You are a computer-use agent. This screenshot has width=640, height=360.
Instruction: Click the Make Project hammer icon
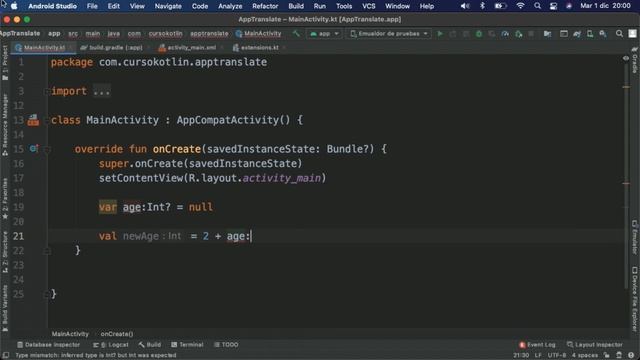tap(296, 34)
